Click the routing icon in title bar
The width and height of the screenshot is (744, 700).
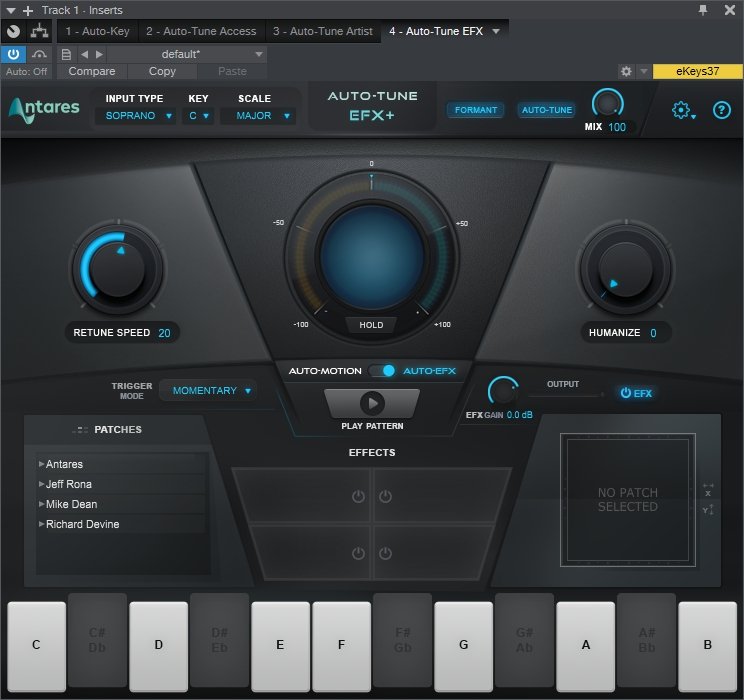[39, 31]
